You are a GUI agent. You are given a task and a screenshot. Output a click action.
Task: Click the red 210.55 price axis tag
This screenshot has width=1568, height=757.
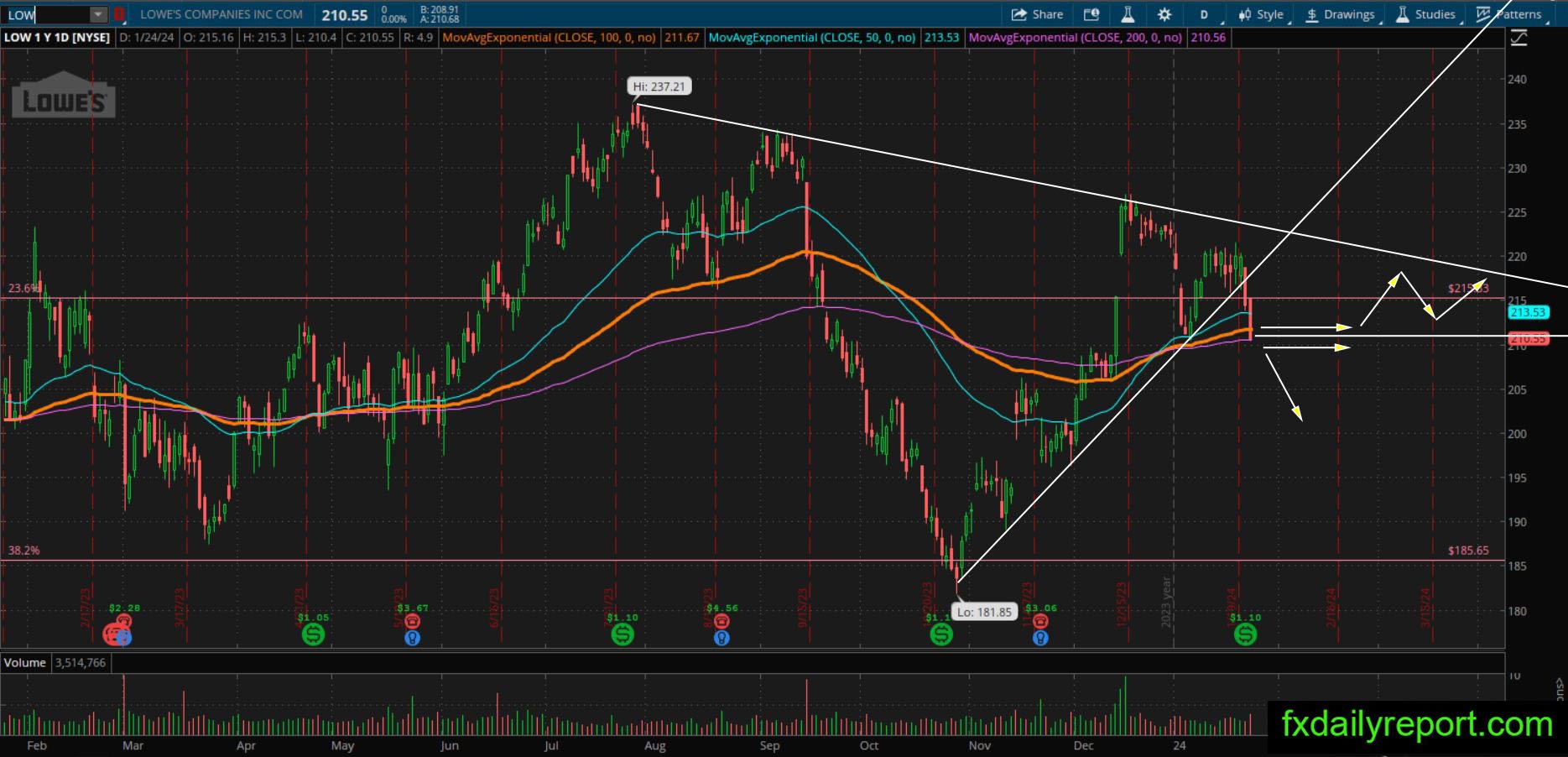click(x=1528, y=339)
